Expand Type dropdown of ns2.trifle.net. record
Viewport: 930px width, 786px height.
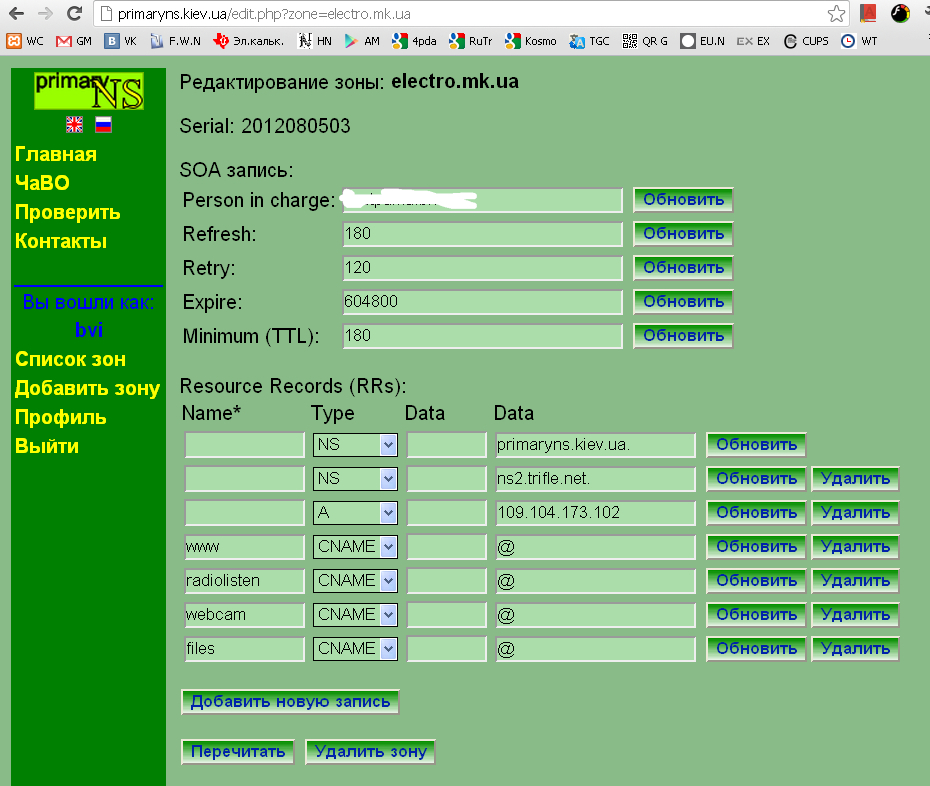(355, 479)
